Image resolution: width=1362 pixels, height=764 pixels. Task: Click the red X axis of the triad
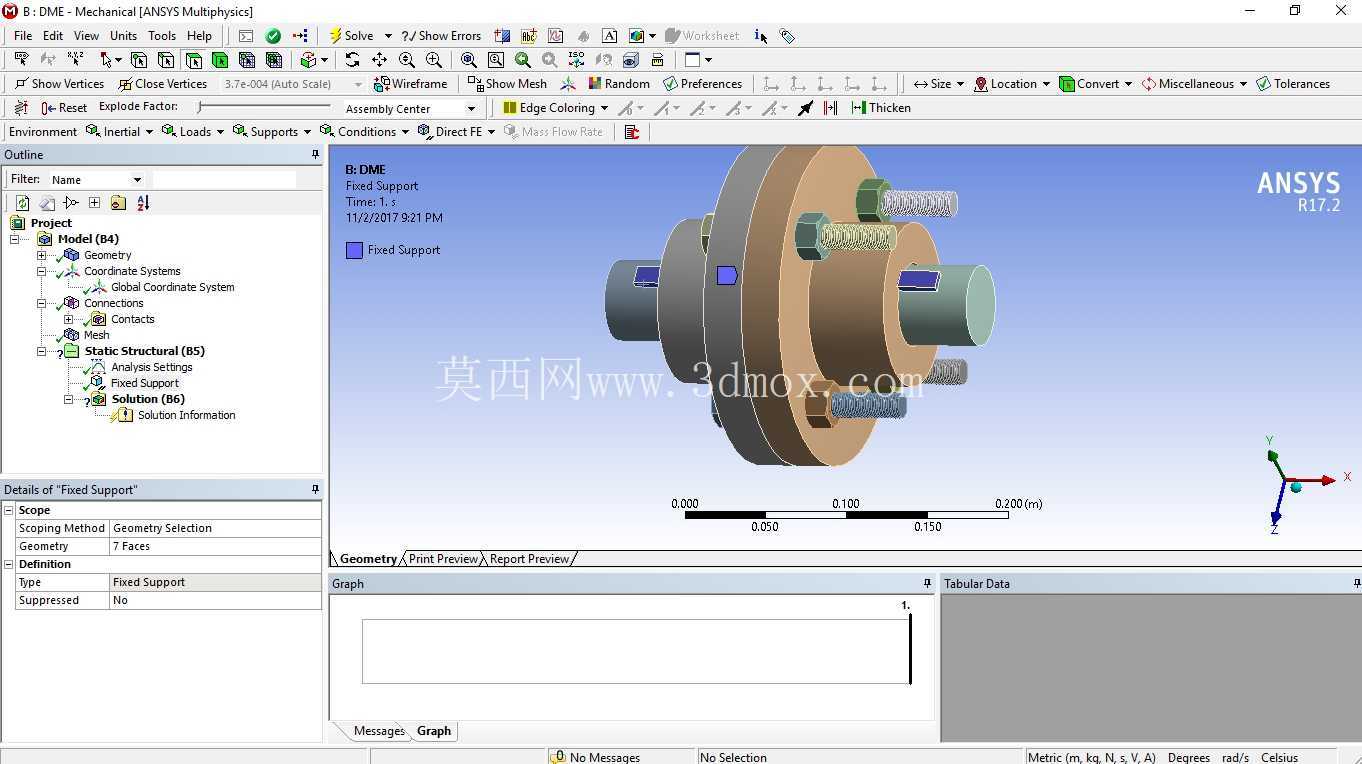click(1313, 481)
